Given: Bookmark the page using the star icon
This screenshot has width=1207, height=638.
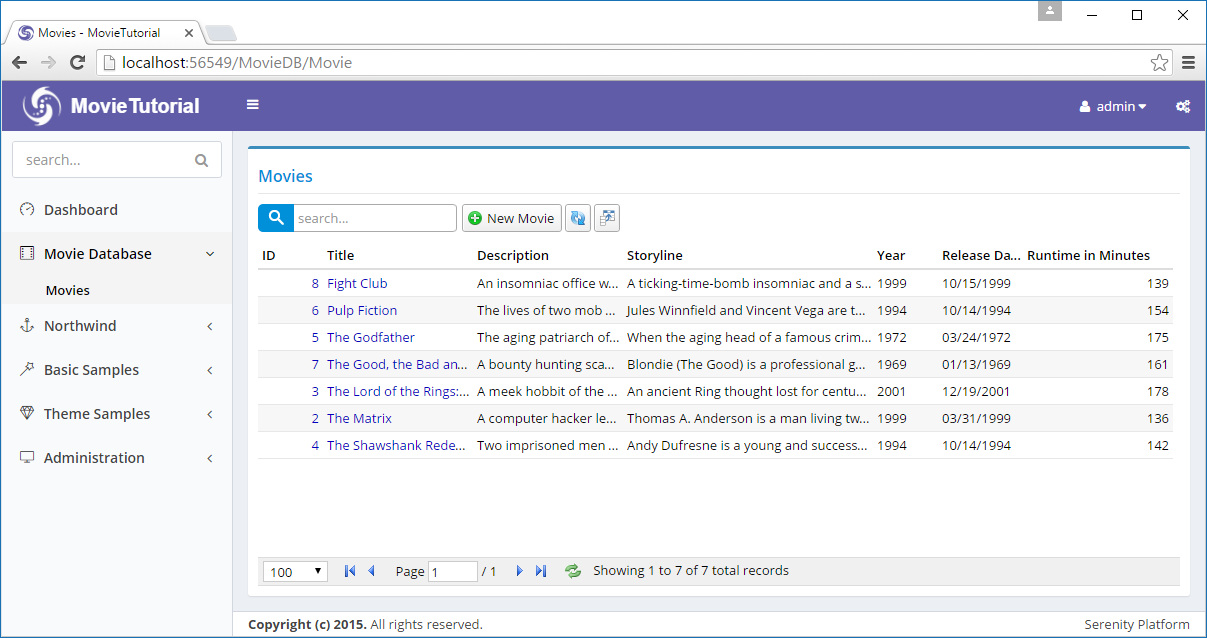Looking at the screenshot, I should coord(1159,63).
